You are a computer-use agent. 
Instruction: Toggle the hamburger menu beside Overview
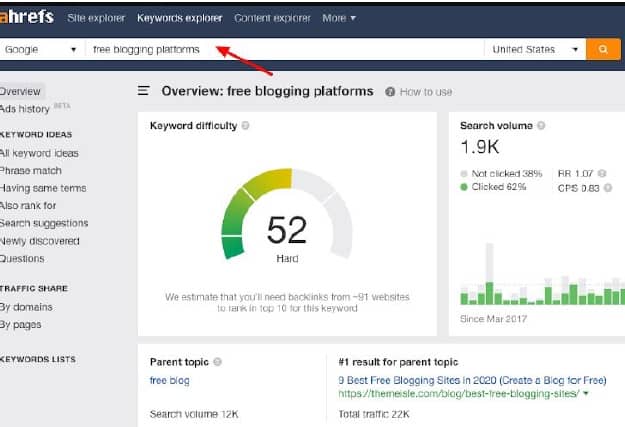click(143, 91)
